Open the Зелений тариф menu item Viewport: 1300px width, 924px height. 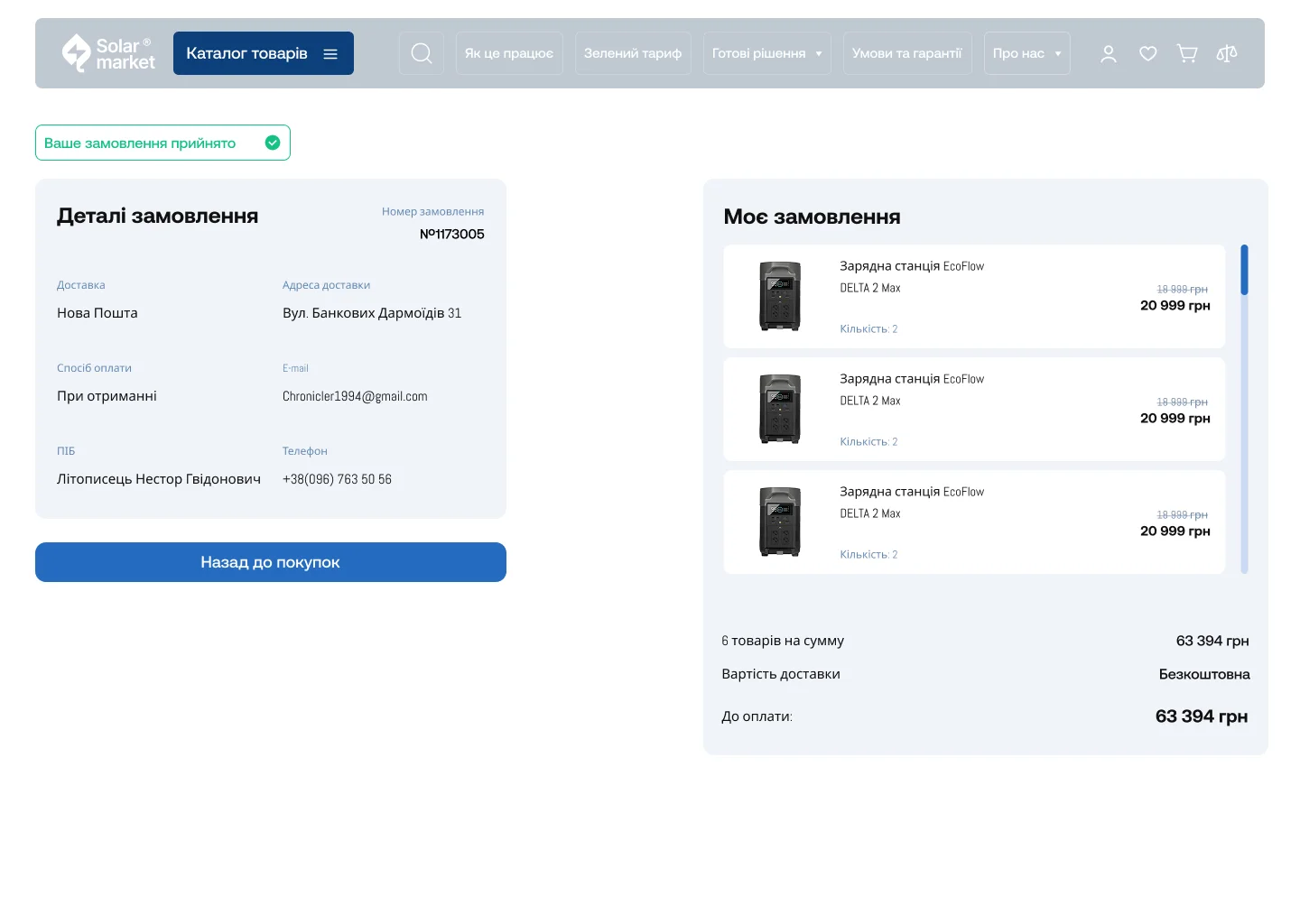[633, 53]
